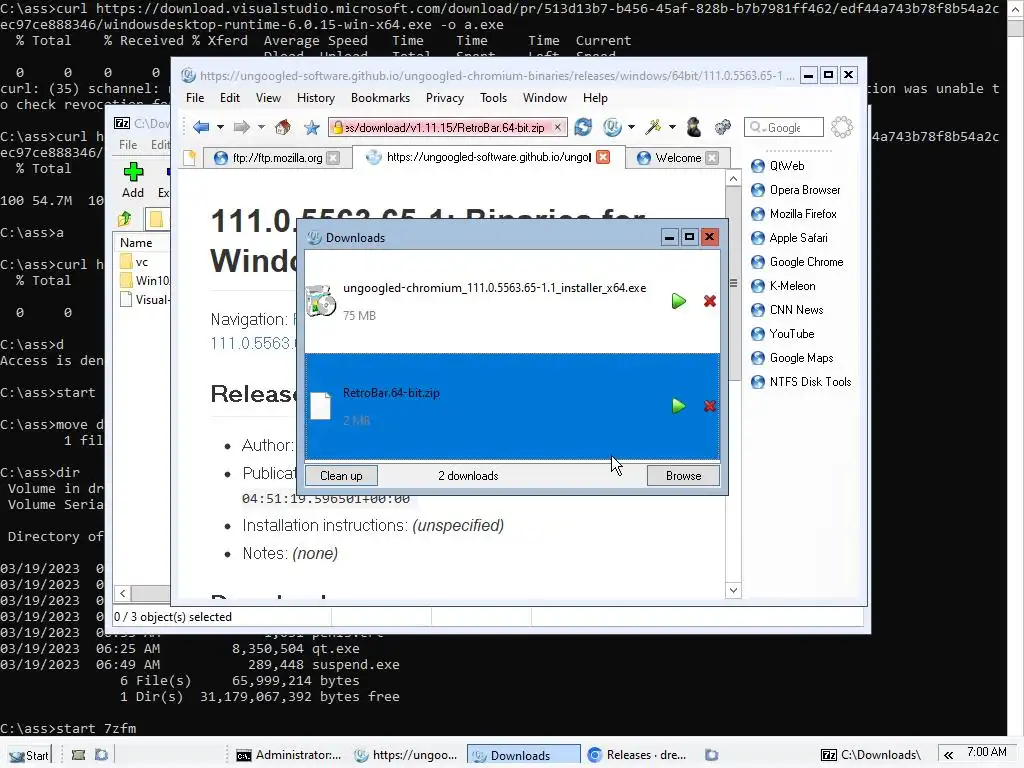Click the 7-Zip up-folder icon

click(125, 219)
